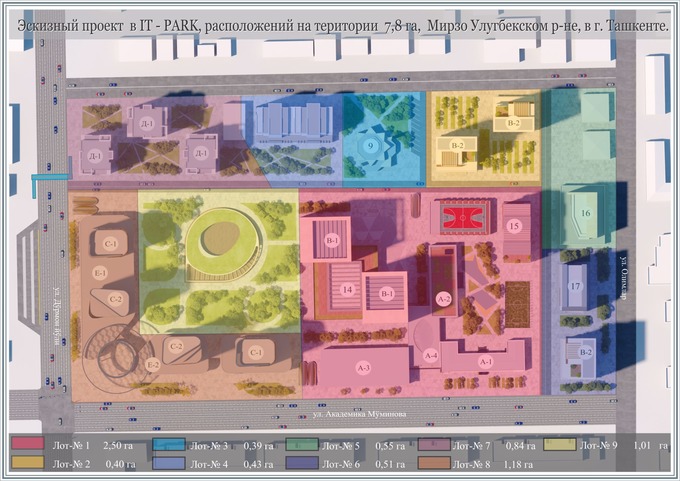Click building marker number 16
The height and width of the screenshot is (481, 680).
(586, 213)
